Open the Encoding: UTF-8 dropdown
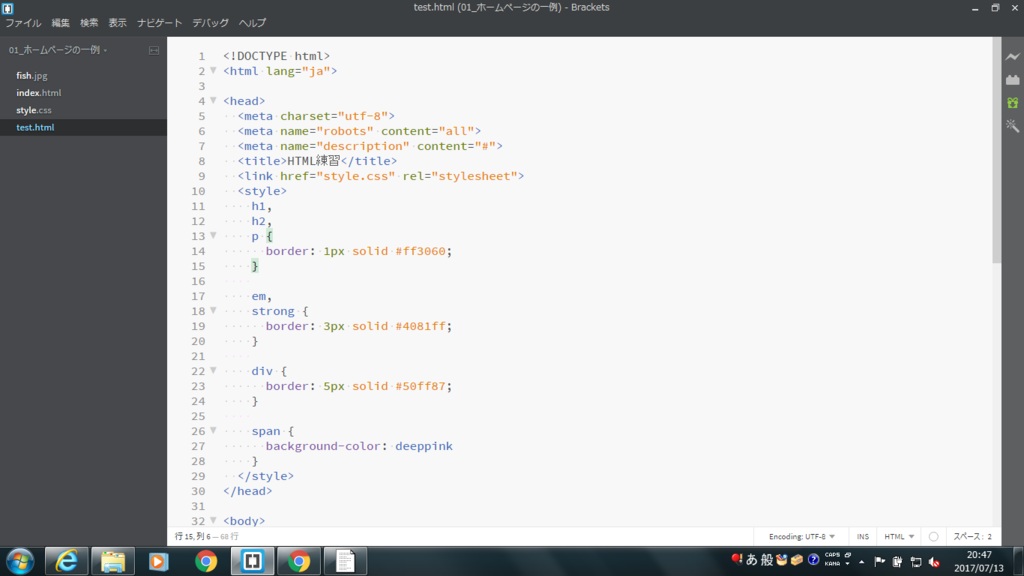 (802, 536)
